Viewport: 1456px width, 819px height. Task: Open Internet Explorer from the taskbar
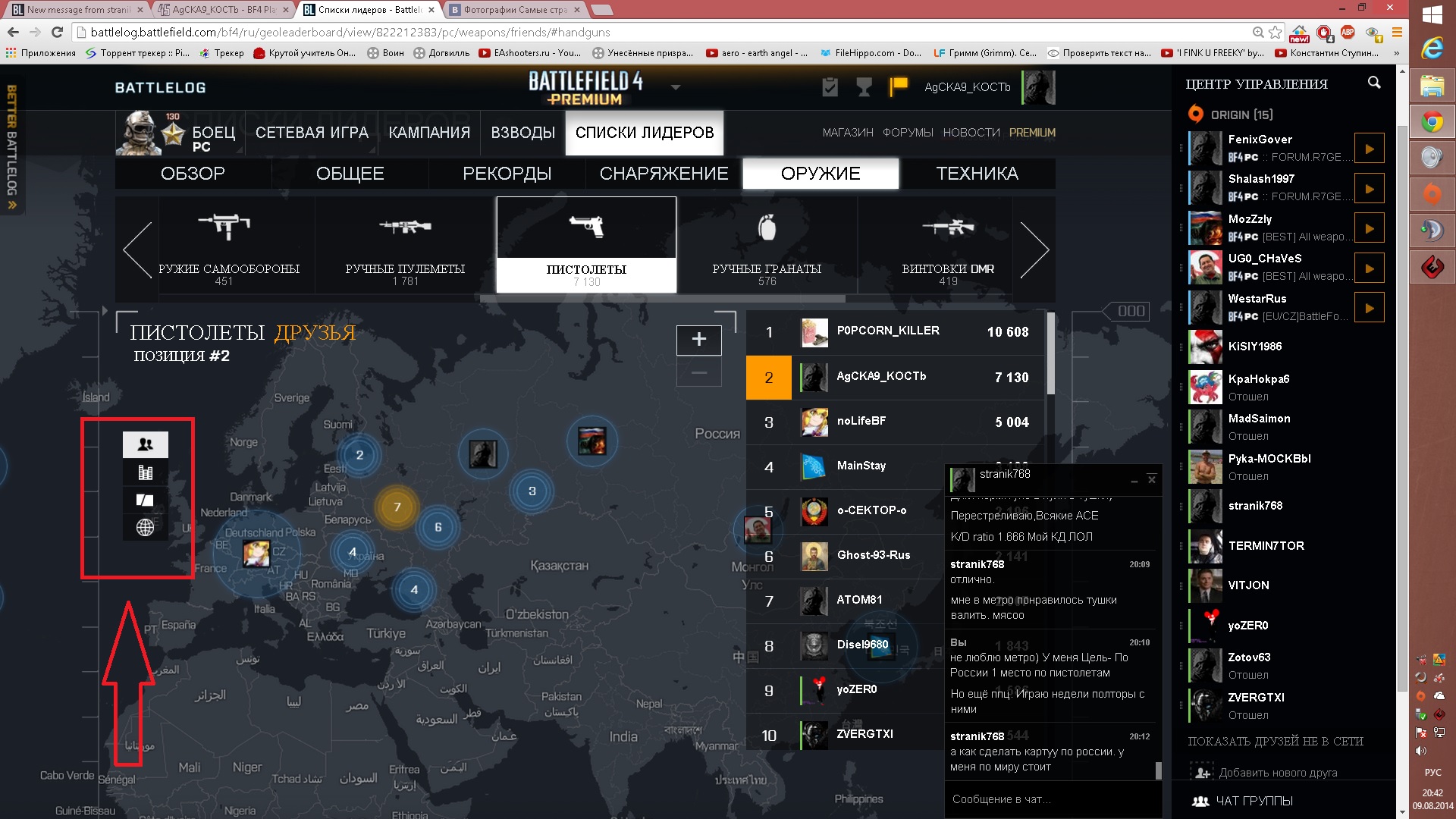(x=1432, y=49)
